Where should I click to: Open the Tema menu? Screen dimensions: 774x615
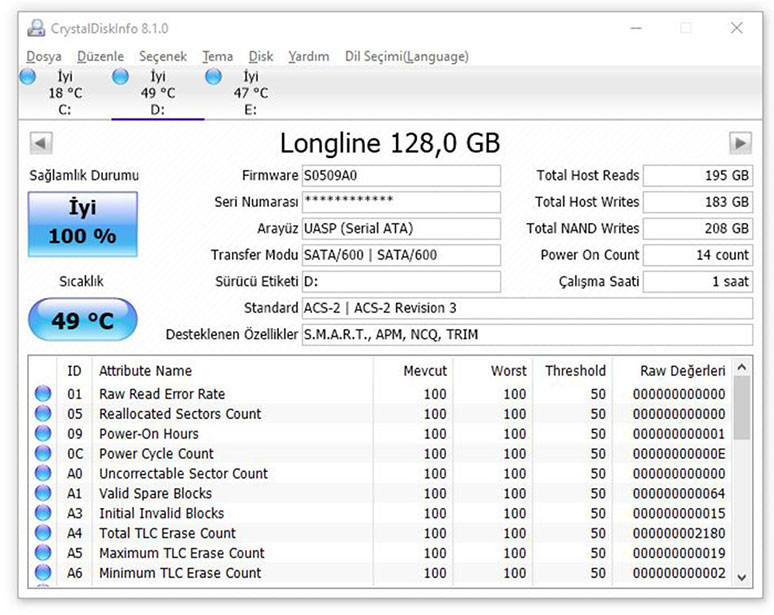(217, 57)
